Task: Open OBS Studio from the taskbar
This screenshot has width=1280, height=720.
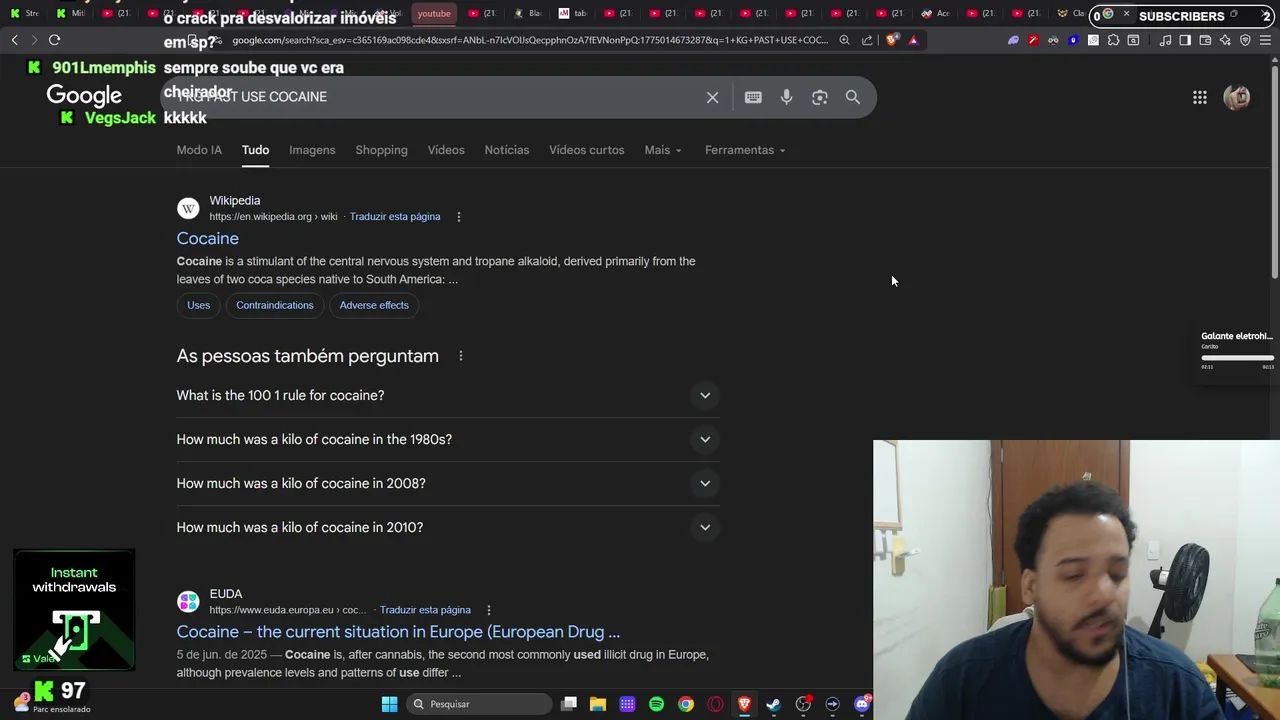Action: coord(803,704)
